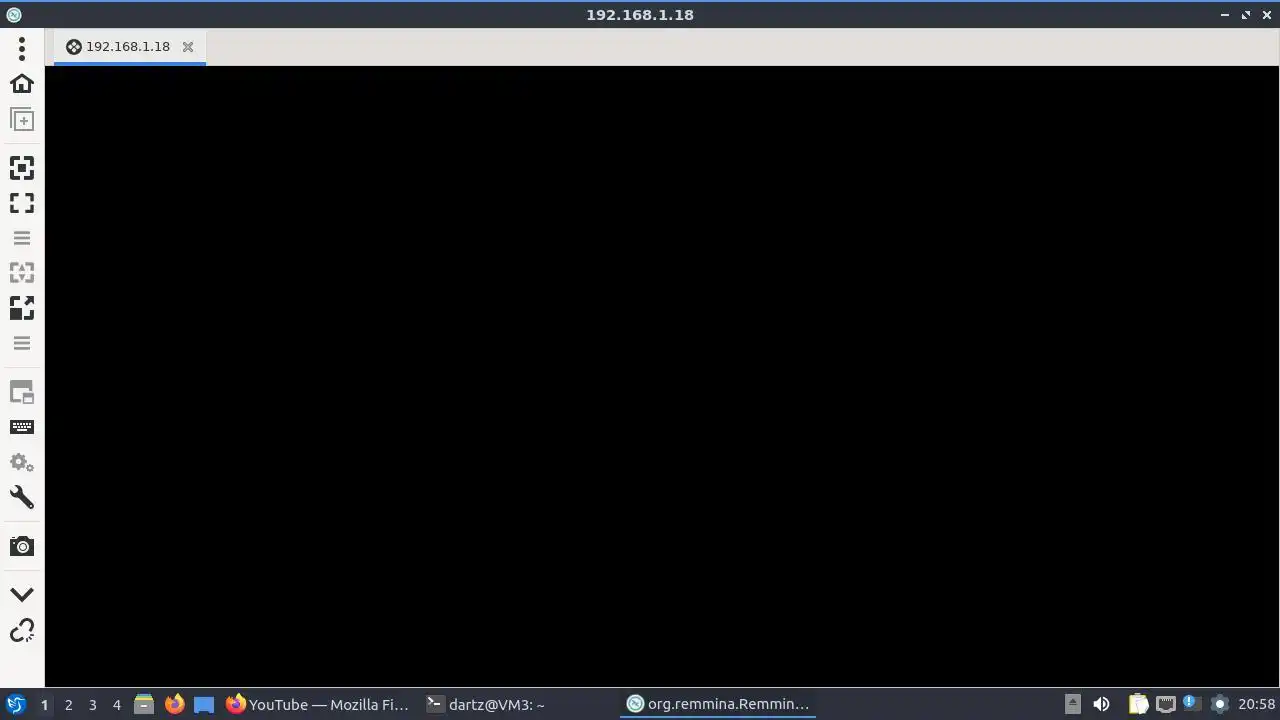Click update notifier tray icon
The height and width of the screenshot is (720, 1280).
[x=1191, y=703]
